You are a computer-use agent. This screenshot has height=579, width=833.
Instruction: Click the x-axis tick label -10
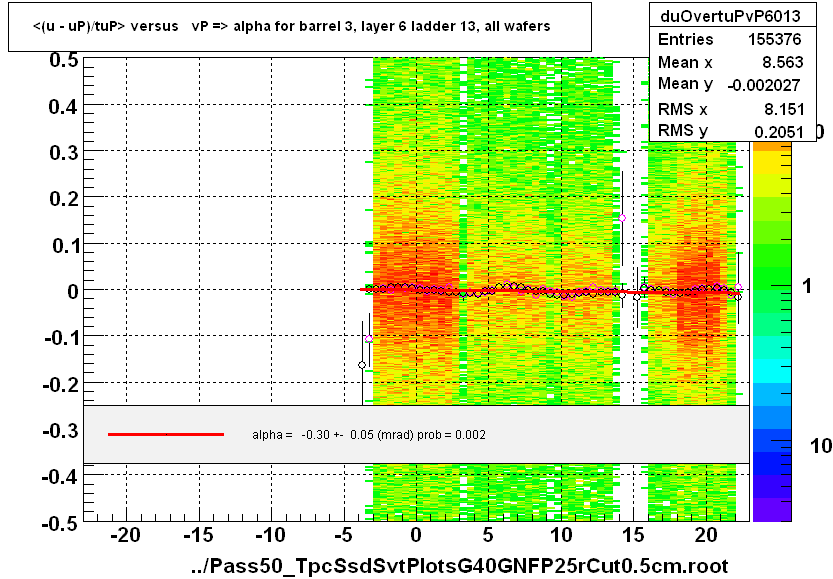click(271, 535)
